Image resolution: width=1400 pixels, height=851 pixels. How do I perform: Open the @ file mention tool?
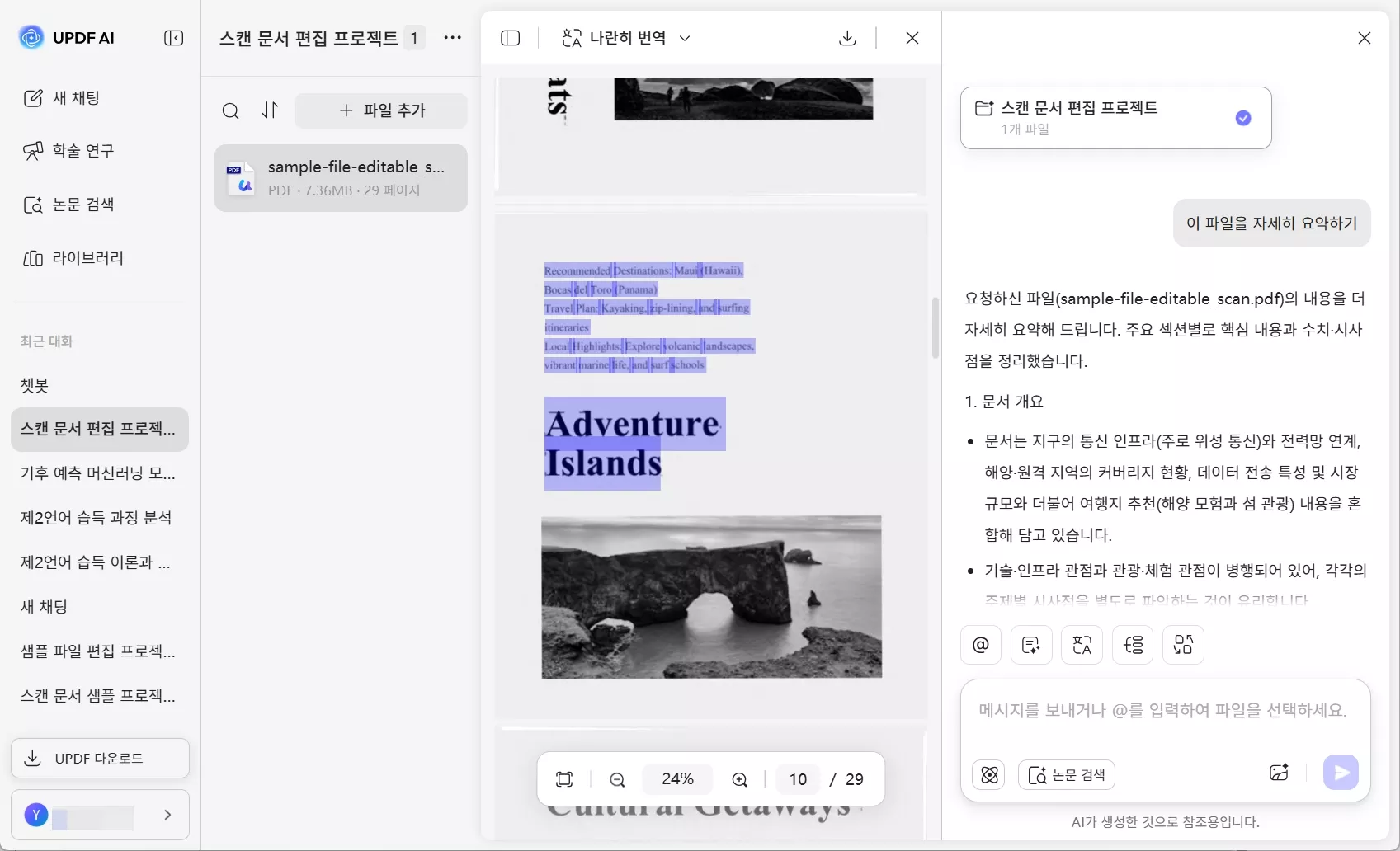980,645
